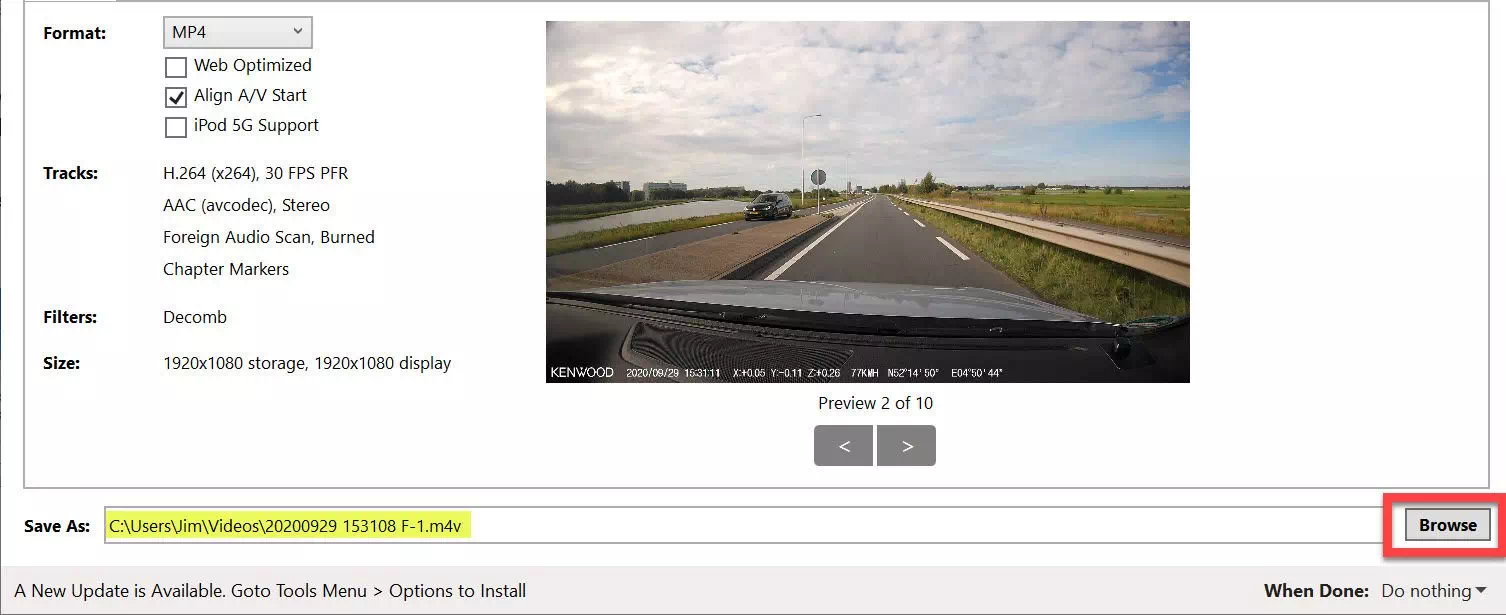Click the When Done dropdown triangle
Viewport: 1506px width, 615px height.
(x=1480, y=591)
